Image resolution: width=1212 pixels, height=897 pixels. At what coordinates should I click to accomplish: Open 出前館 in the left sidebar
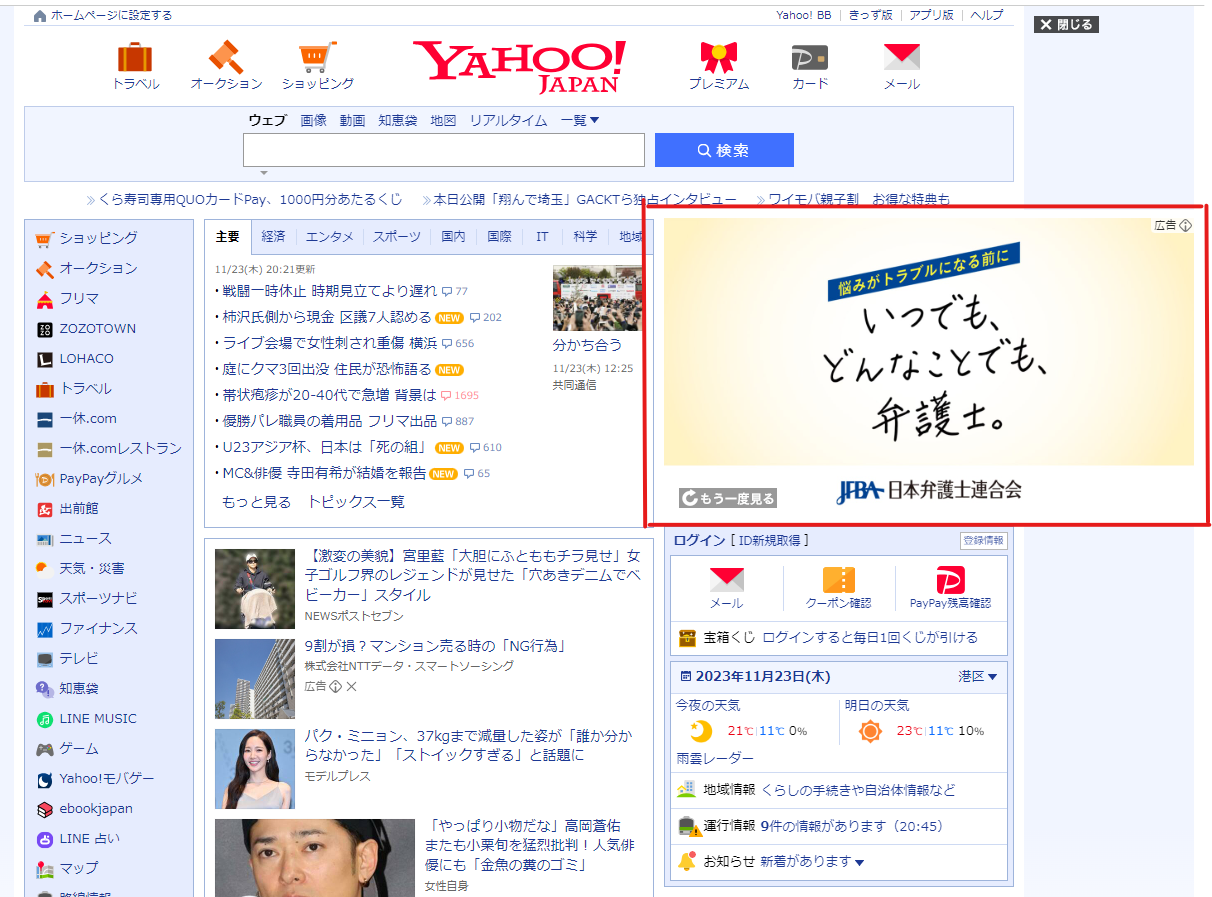pyautogui.click(x=79, y=508)
